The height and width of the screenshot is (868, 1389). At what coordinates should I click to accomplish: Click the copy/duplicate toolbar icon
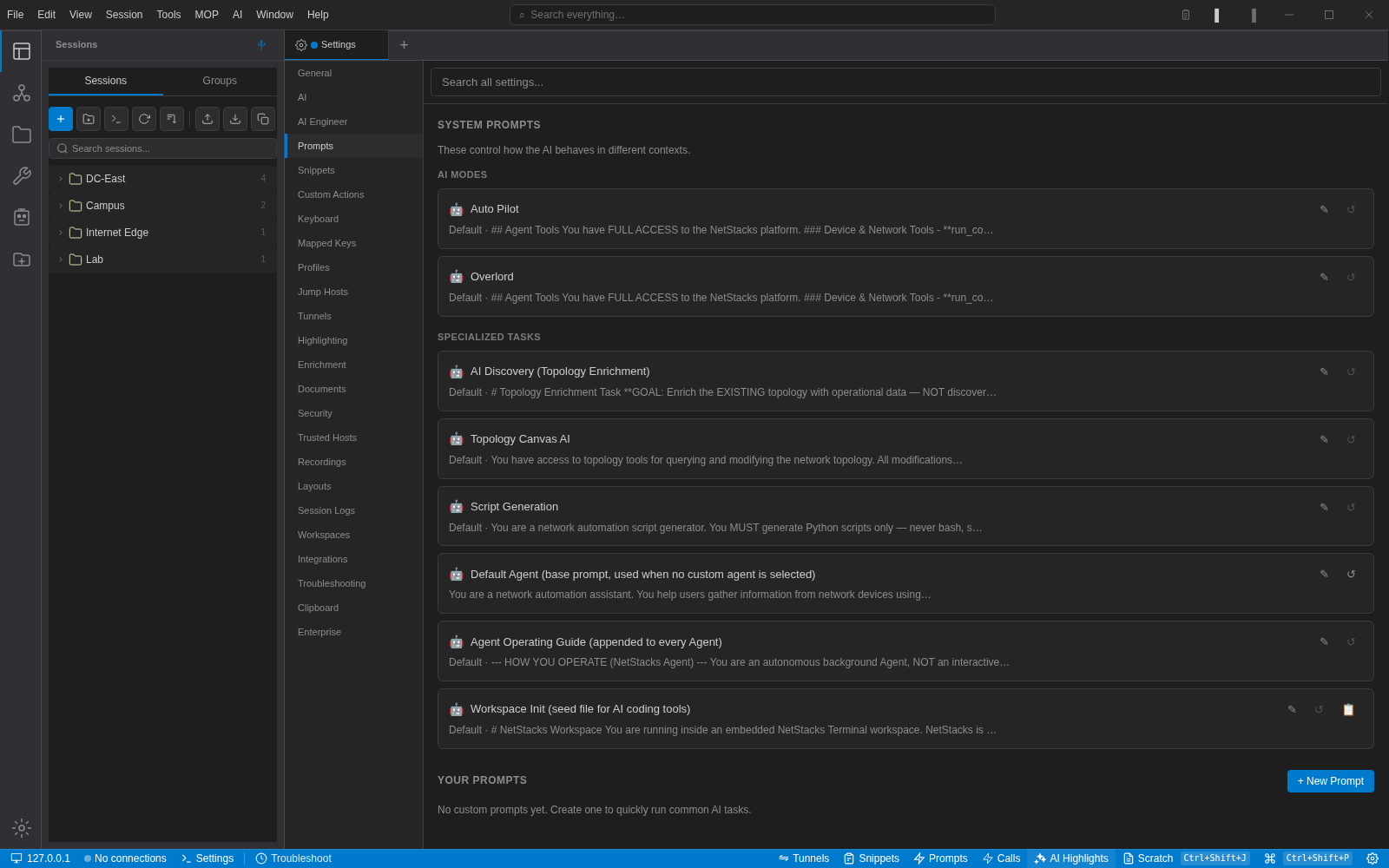click(x=263, y=119)
